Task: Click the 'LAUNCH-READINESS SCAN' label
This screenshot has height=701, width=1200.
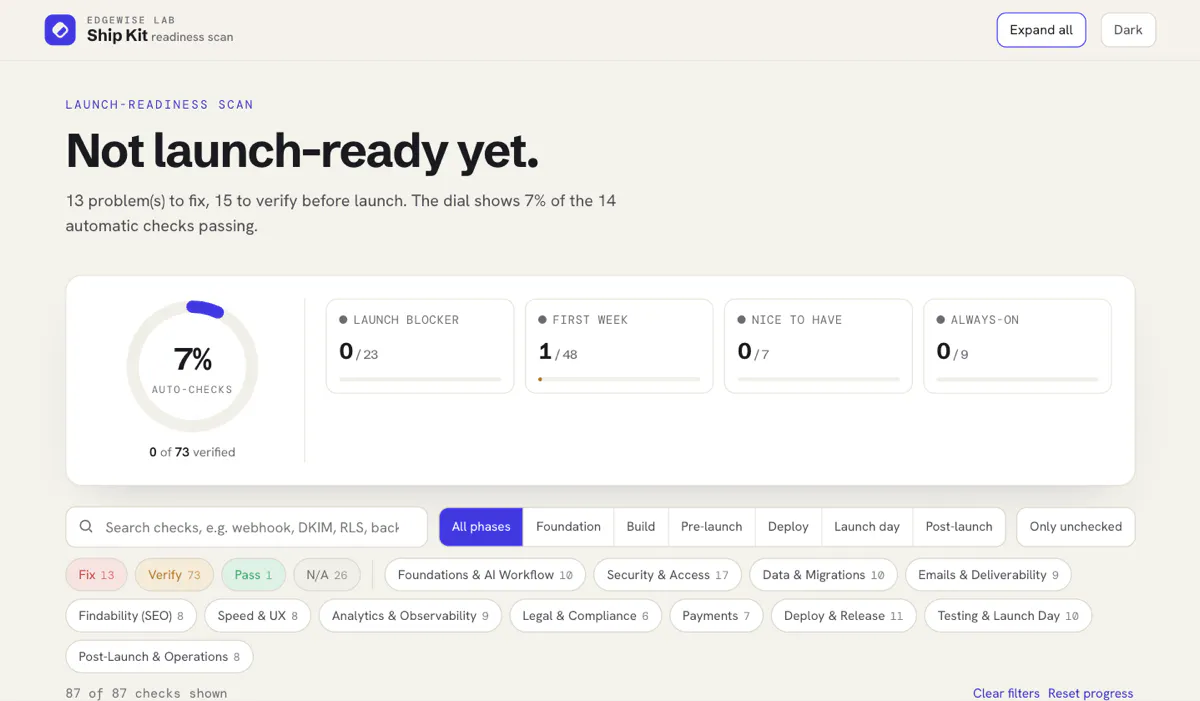Action: [x=159, y=104]
